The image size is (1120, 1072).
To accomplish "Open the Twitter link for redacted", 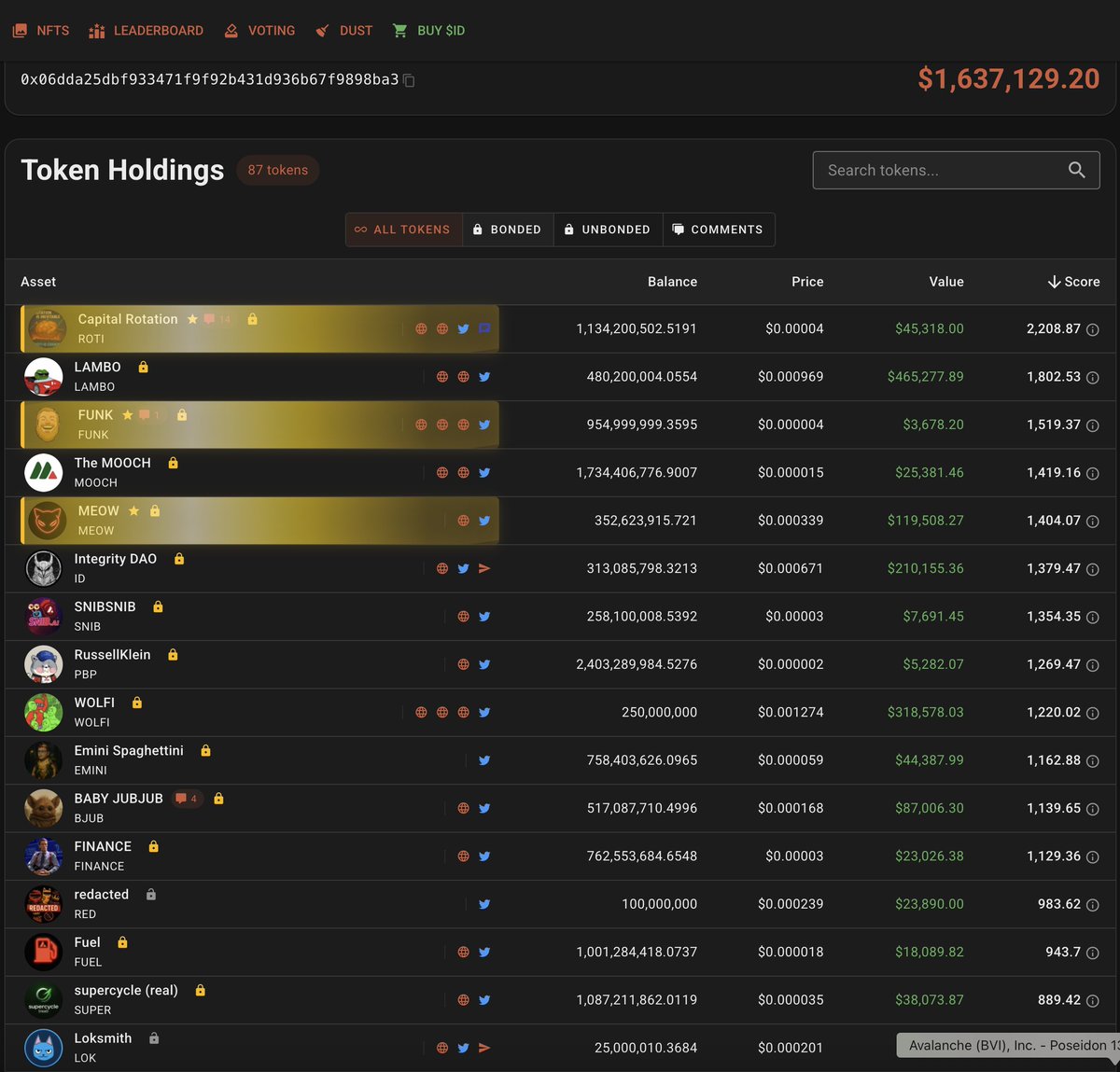I will pyautogui.click(x=484, y=904).
